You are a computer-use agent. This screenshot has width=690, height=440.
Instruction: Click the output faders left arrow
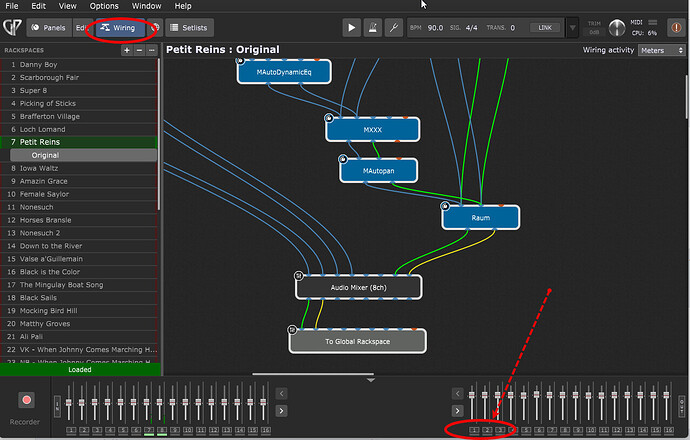pyautogui.click(x=458, y=393)
